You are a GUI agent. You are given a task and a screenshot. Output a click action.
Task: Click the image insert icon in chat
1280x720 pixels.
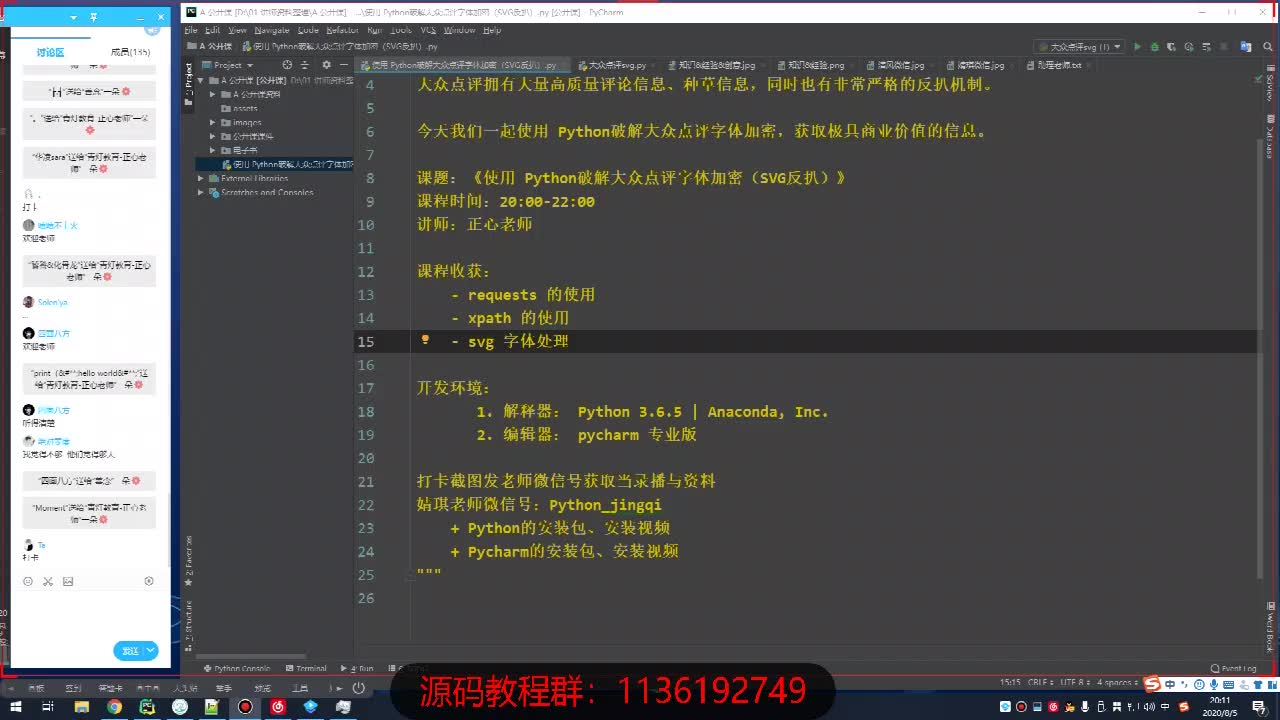(68, 581)
